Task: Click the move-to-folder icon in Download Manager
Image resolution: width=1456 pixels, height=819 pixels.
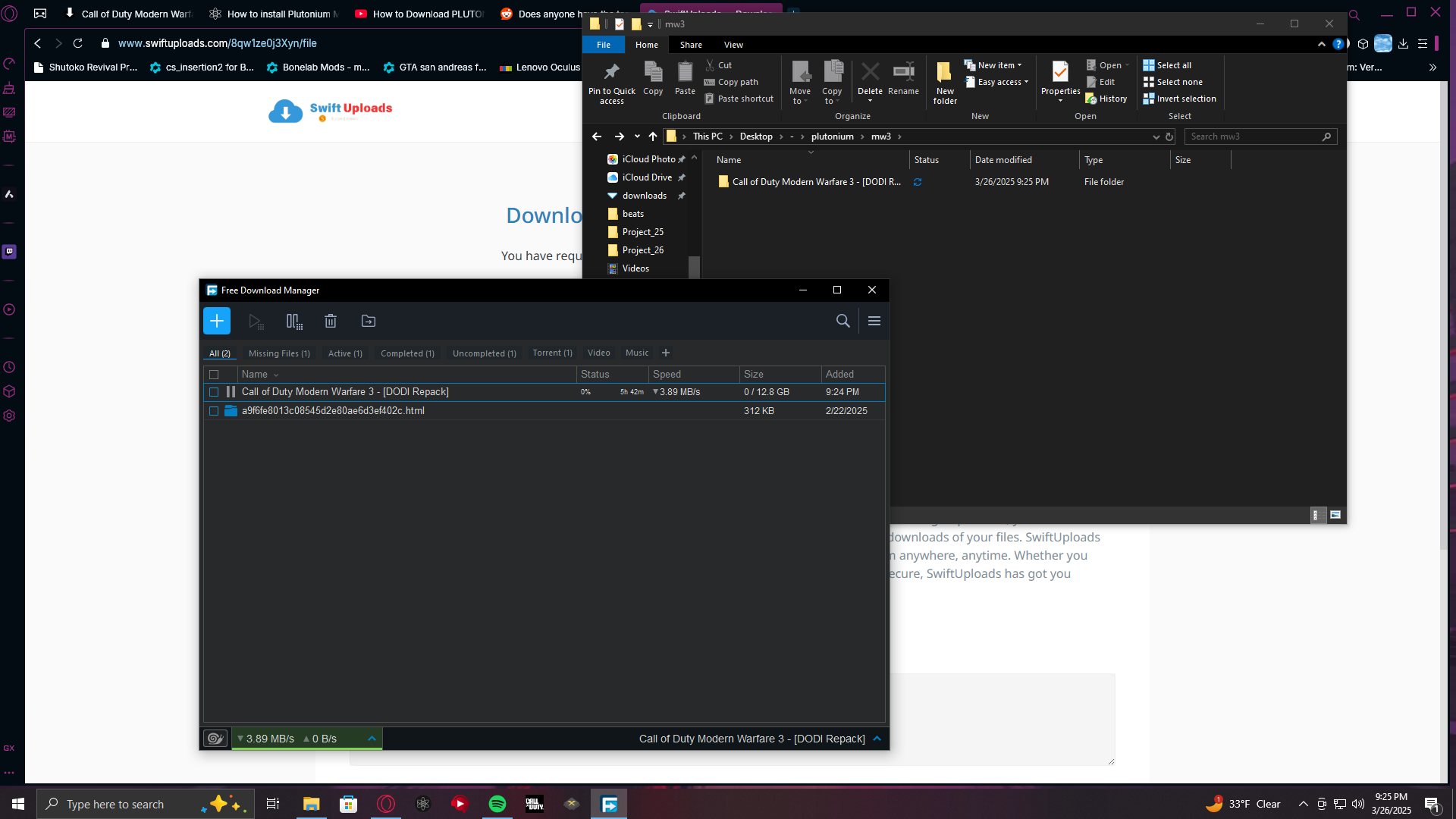Action: 369,321
